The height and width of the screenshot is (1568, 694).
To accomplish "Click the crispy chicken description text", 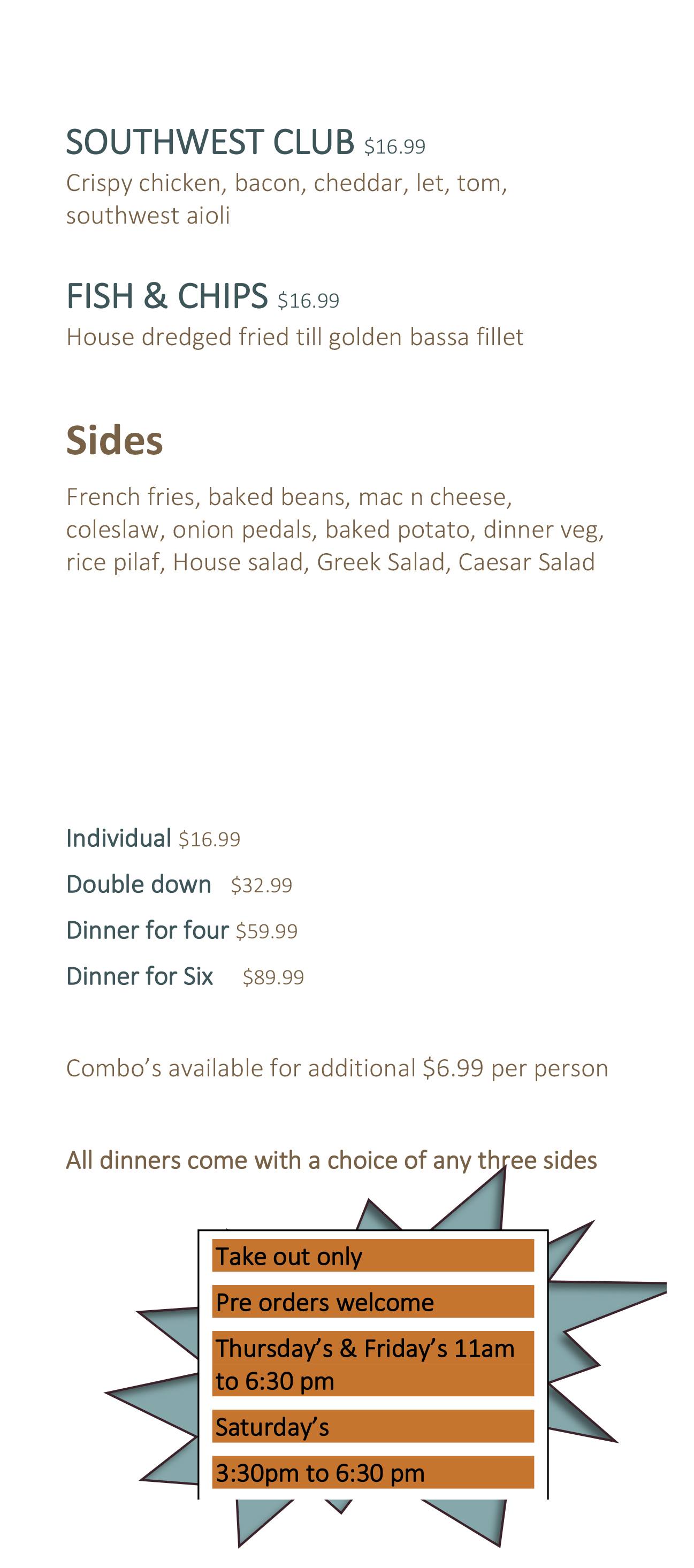I will 286,198.
